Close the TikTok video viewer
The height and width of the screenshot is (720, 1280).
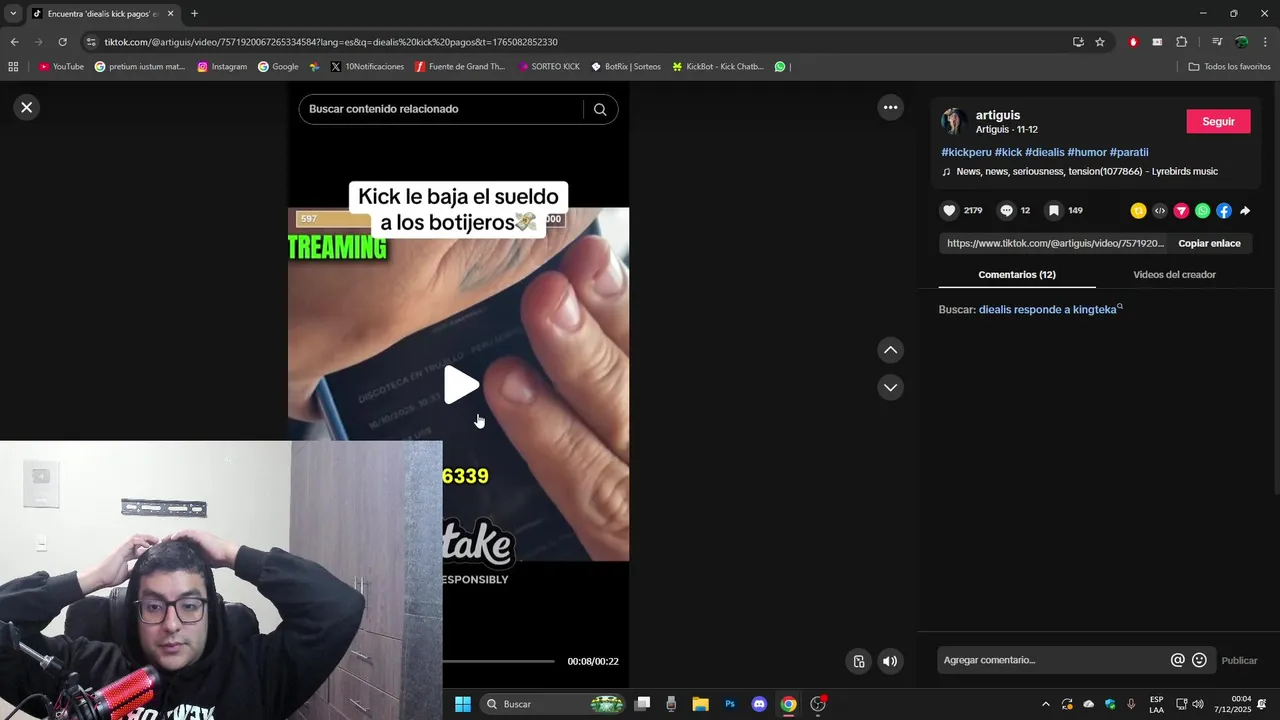coord(27,107)
